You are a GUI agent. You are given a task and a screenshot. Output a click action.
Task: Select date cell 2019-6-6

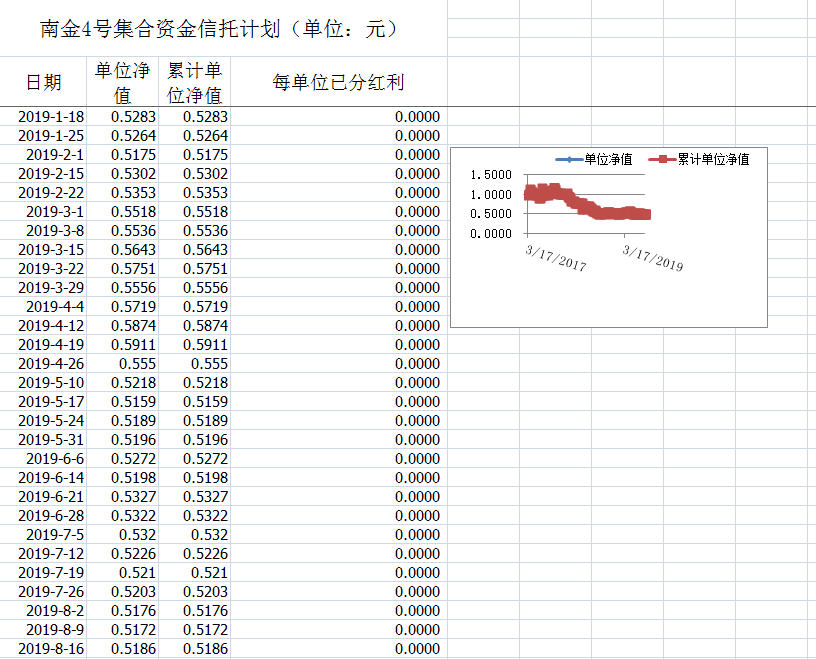(x=43, y=459)
